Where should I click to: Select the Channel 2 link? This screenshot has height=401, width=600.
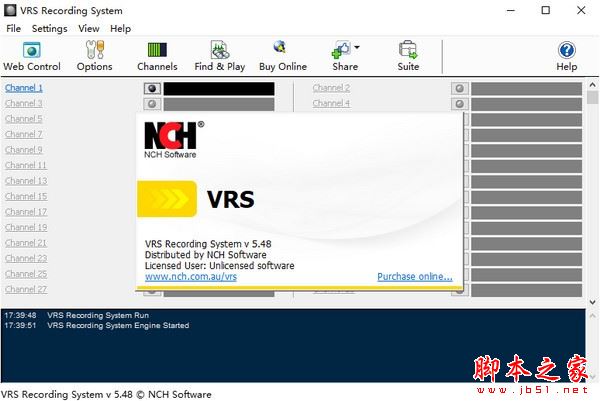[331, 88]
